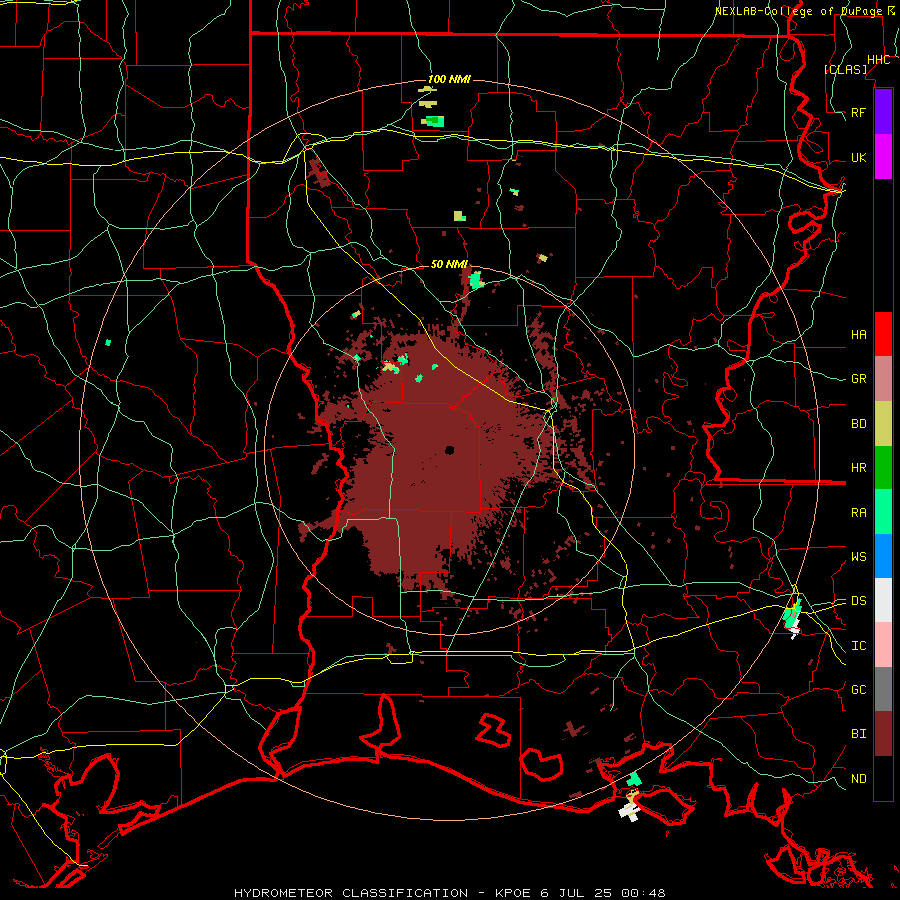Click the 100 NMI range ring label
Screen dimensions: 900x900
449,79
